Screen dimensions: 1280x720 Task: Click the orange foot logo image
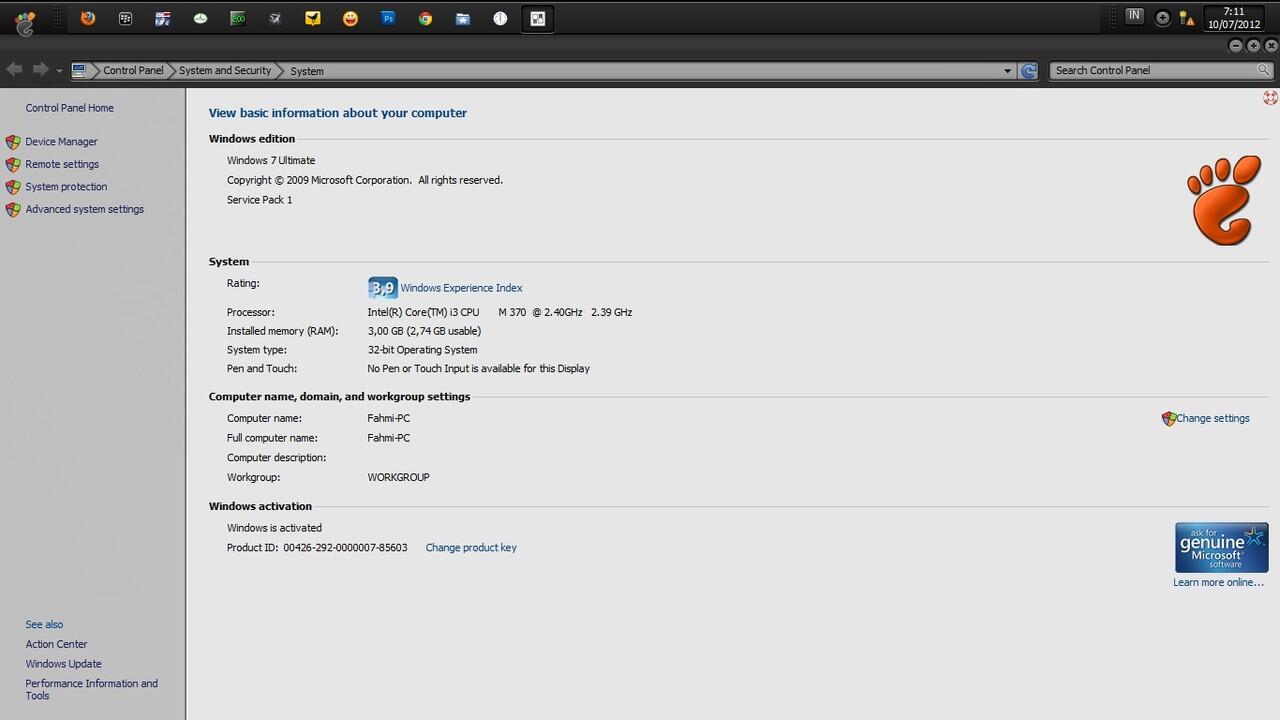click(x=1223, y=200)
